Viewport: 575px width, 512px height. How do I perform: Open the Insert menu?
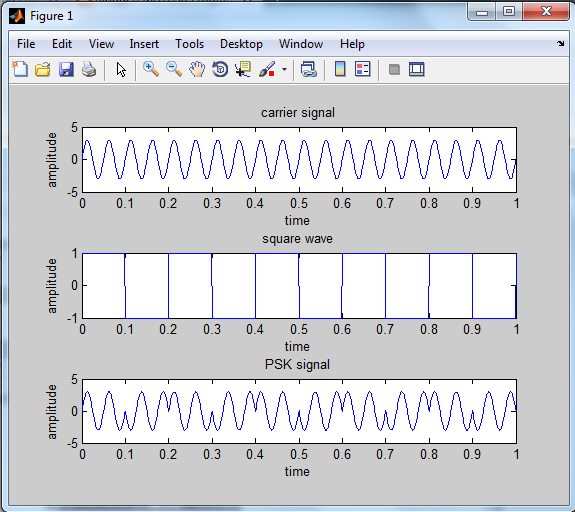[x=144, y=44]
